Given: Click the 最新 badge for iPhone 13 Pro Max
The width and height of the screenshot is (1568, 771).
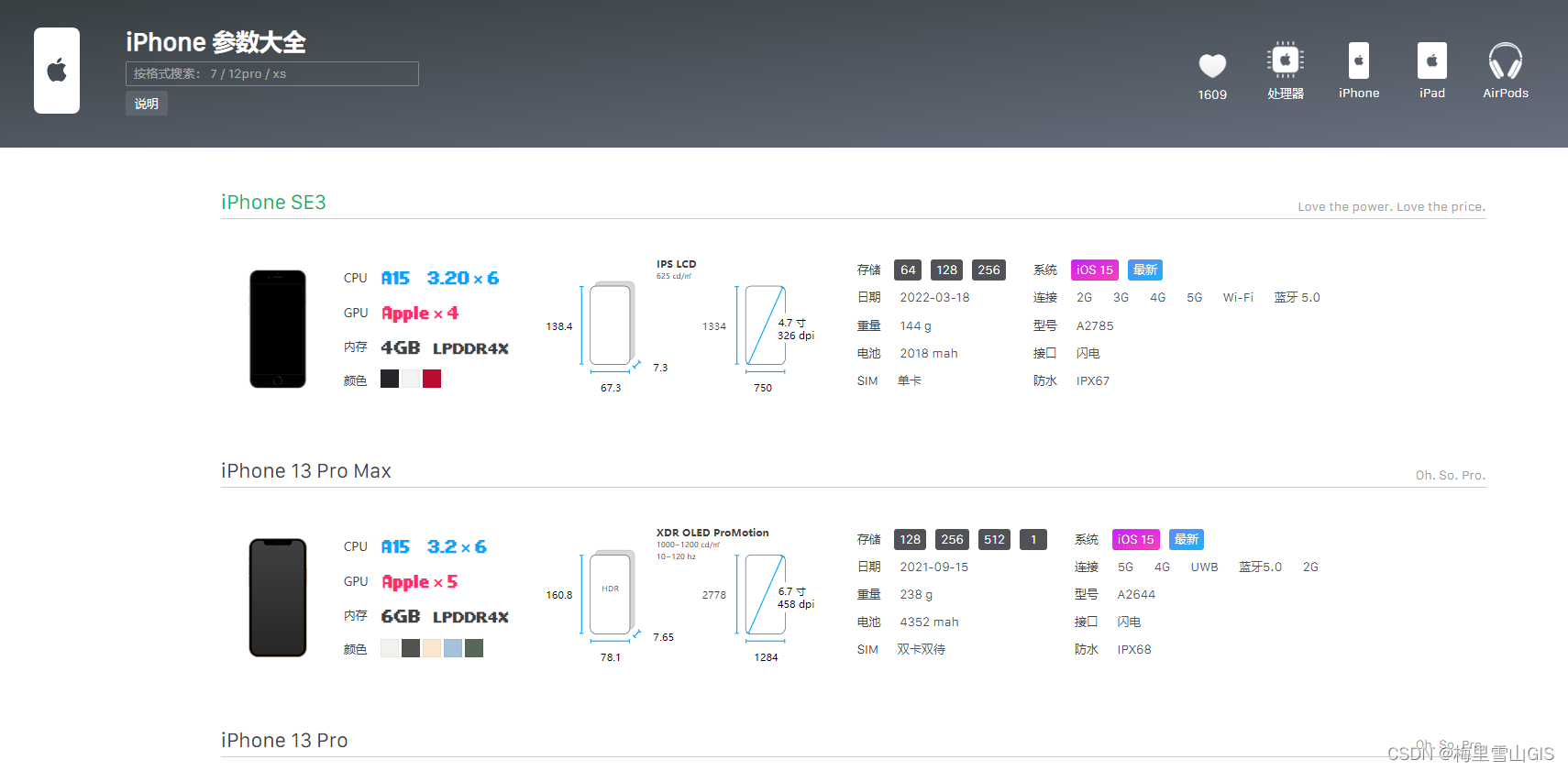Looking at the screenshot, I should pyautogui.click(x=1186, y=540).
